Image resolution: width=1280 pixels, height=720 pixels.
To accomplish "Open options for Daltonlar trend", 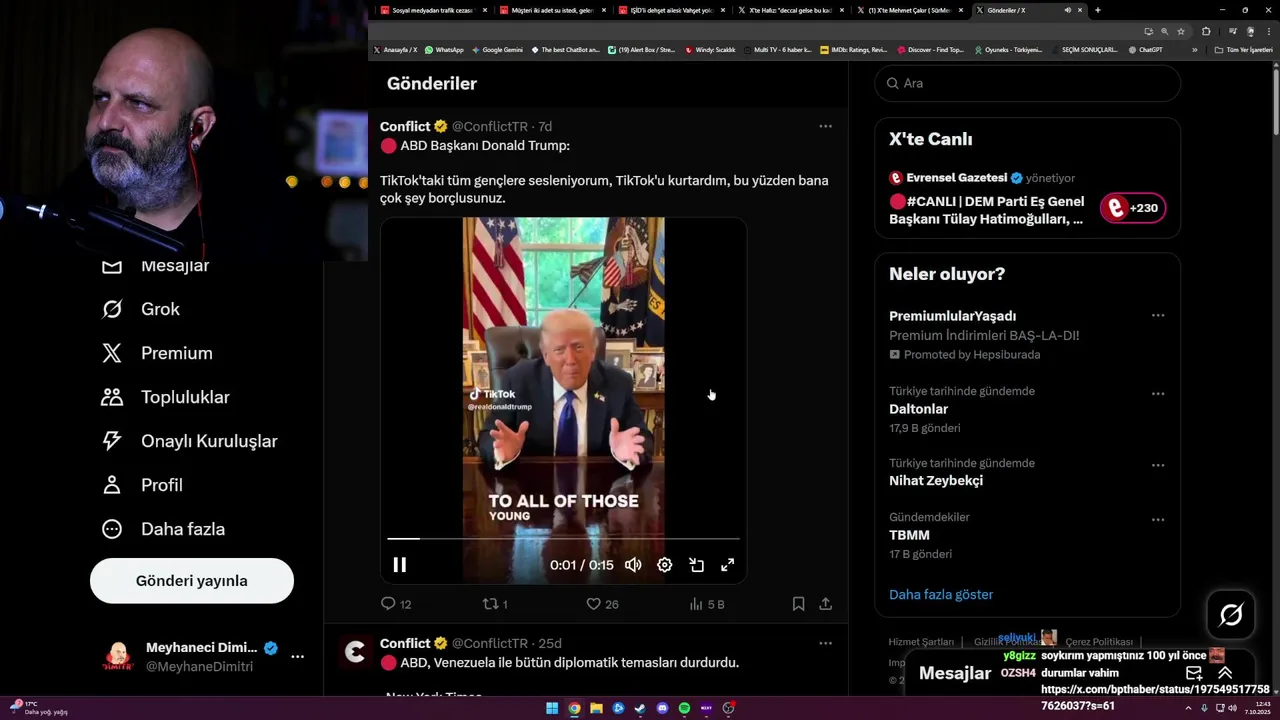I will 1158,393.
